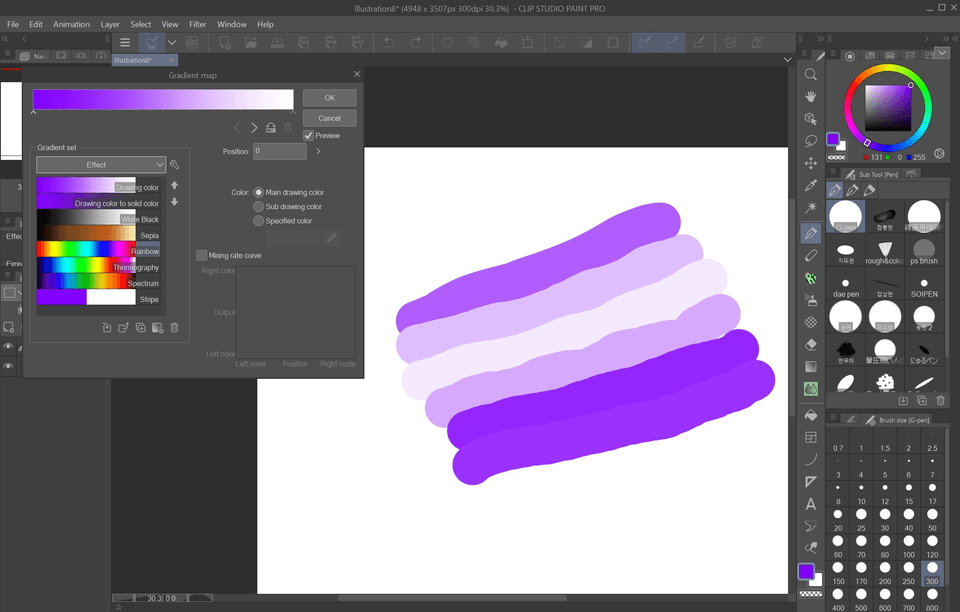Pick the Text tool
The image size is (960, 612).
pyautogui.click(x=811, y=504)
